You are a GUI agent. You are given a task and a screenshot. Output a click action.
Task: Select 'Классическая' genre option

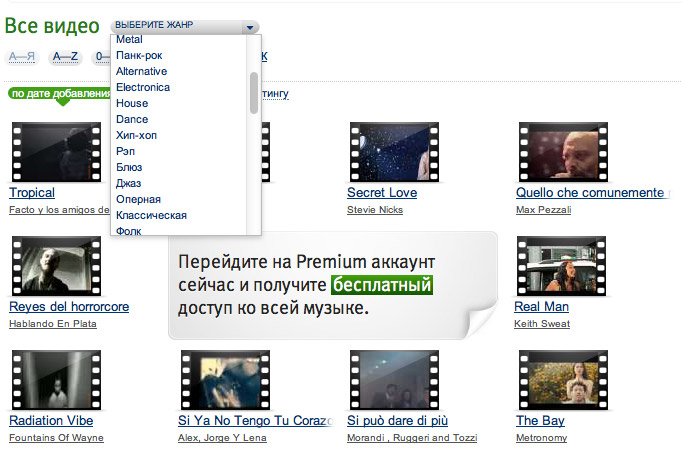pyautogui.click(x=151, y=215)
